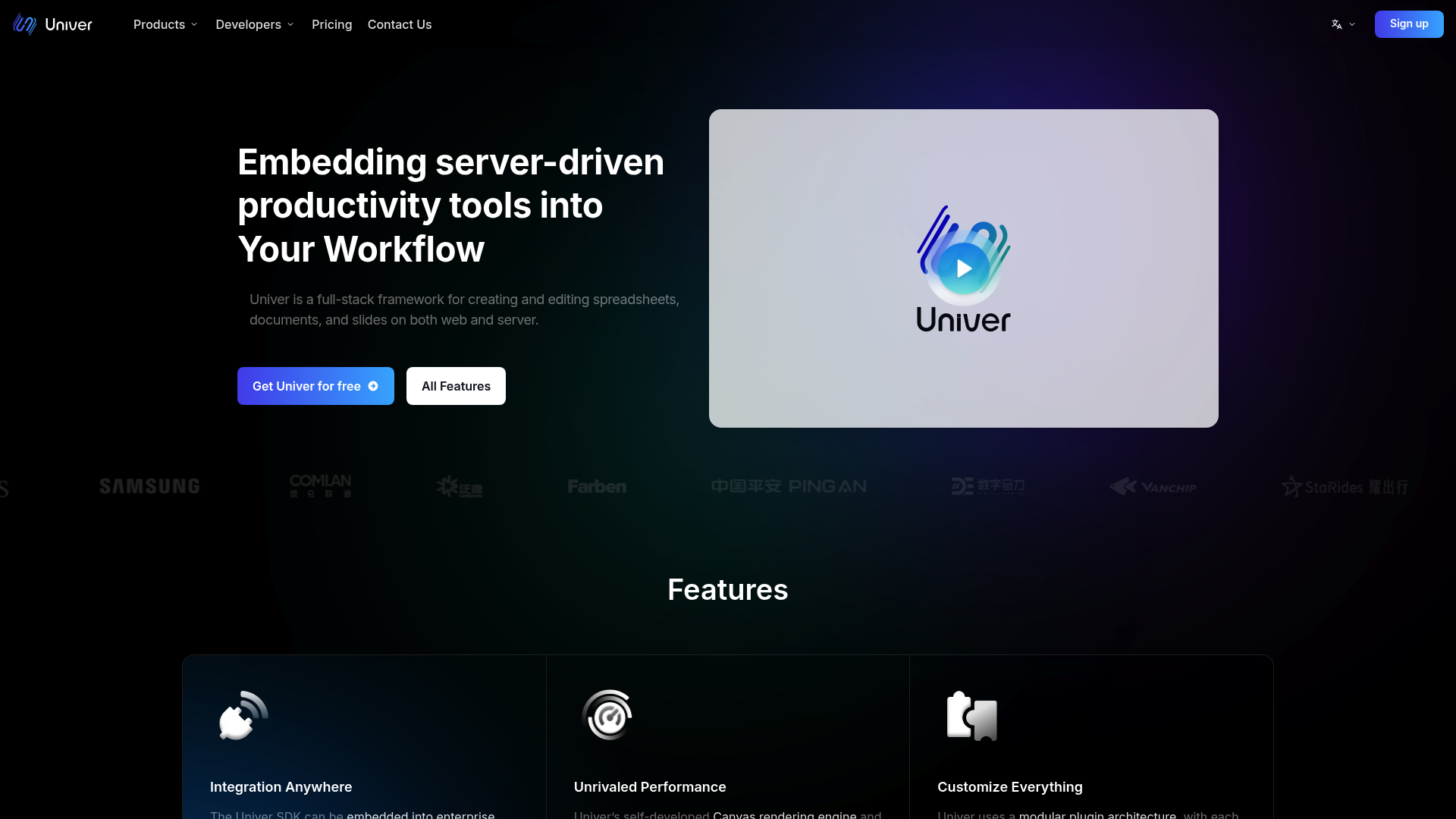Play the Univer intro video
The height and width of the screenshot is (819, 1456).
964,268
